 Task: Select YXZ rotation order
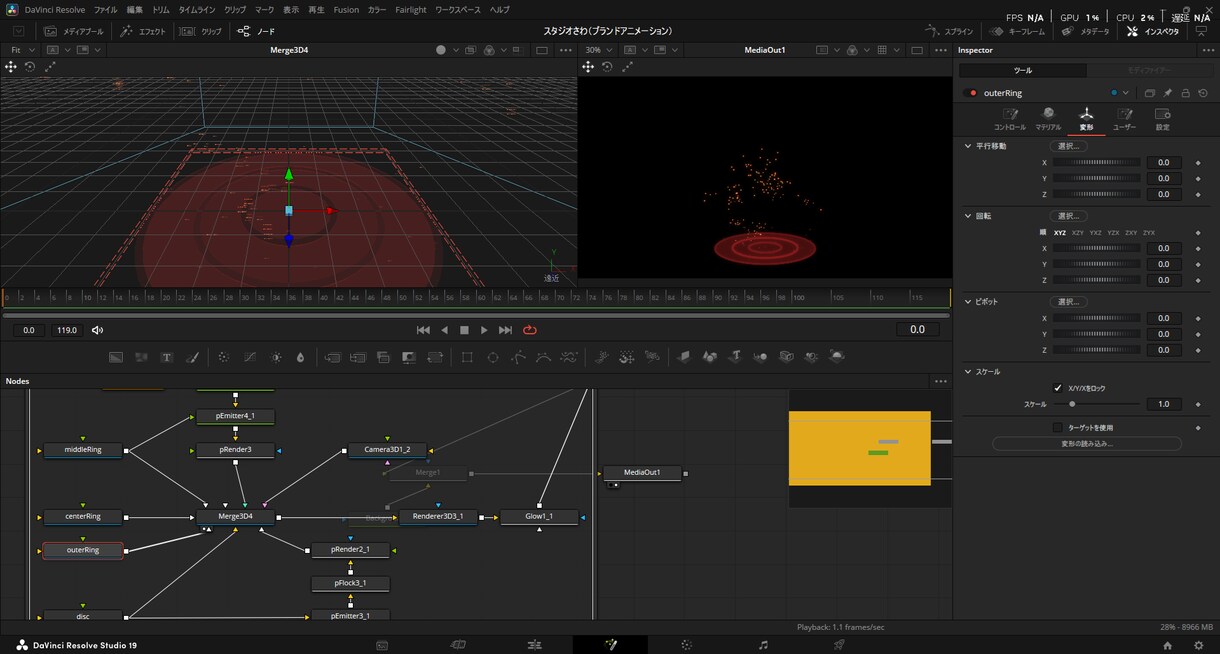pos(1096,232)
